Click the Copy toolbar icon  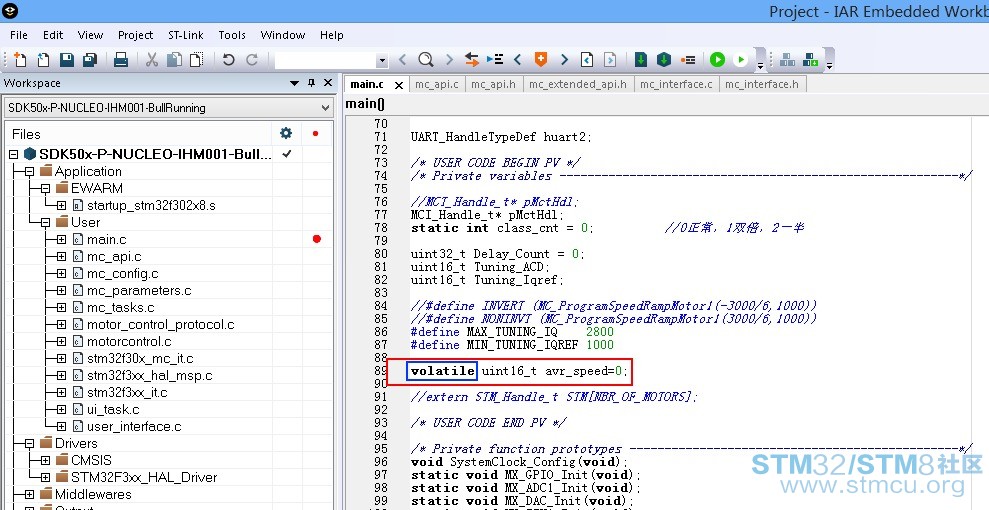(x=174, y=60)
